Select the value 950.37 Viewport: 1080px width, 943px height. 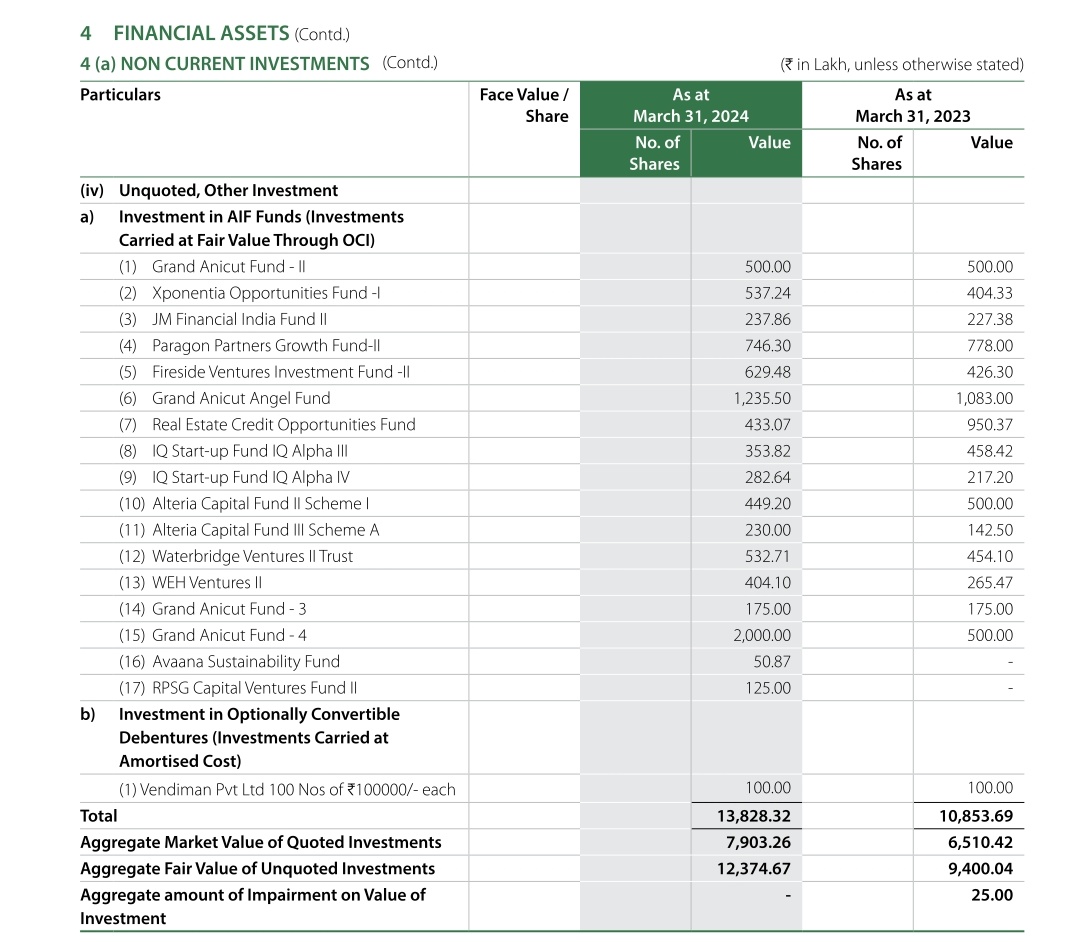tap(990, 424)
